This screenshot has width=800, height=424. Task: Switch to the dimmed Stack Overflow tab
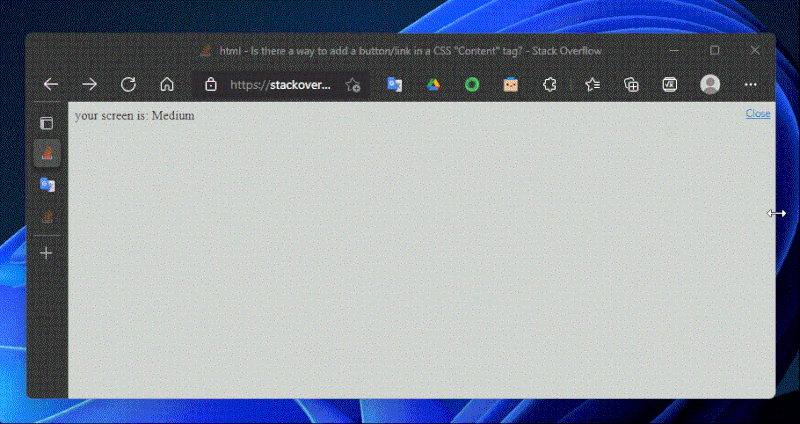coord(47,217)
